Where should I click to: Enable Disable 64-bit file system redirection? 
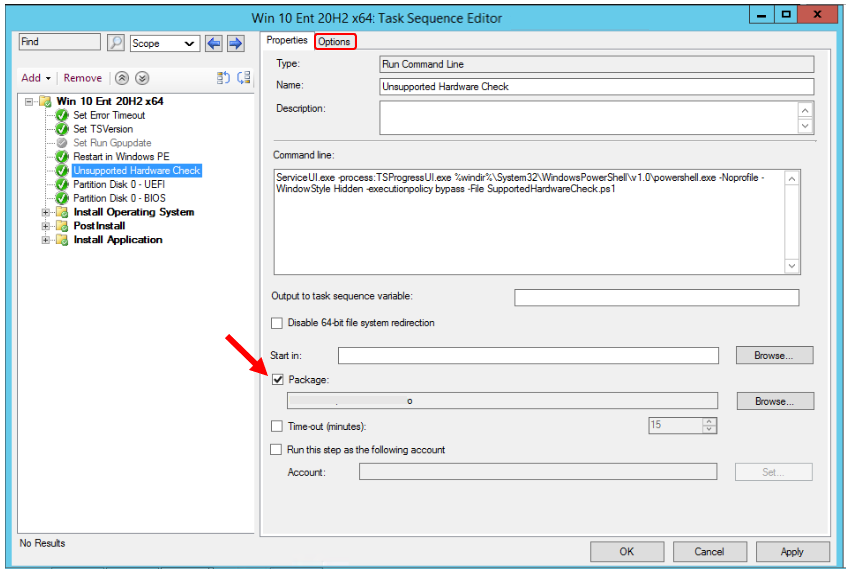pos(277,323)
